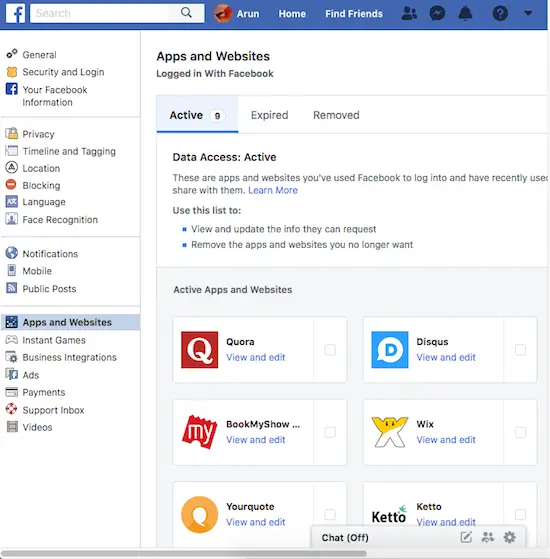Click the search magnifier icon
Viewport: 550px width, 559px height.
(186, 13)
